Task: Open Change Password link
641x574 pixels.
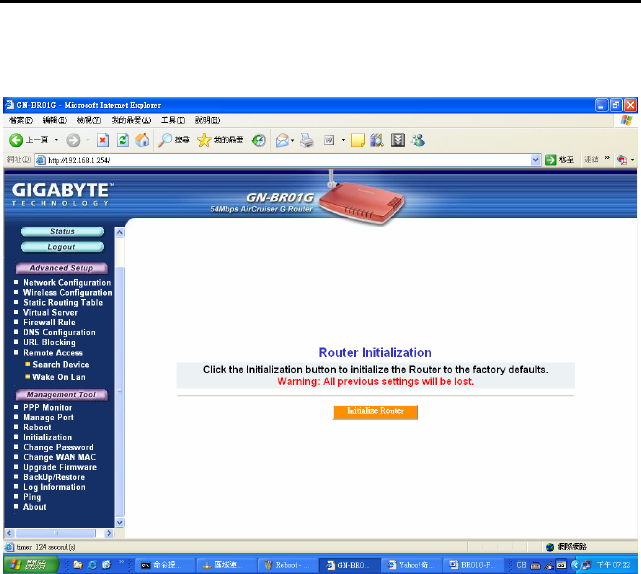Action: coord(58,447)
